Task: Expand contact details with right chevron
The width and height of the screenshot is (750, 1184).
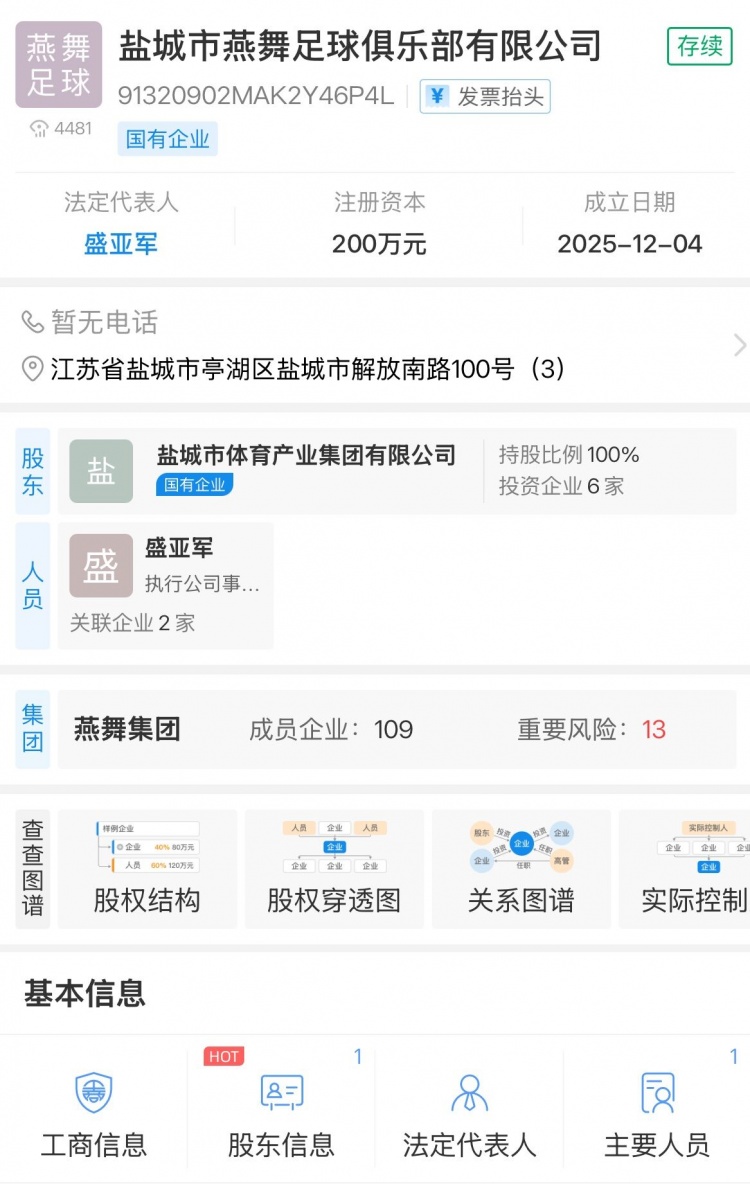Action: (x=739, y=345)
